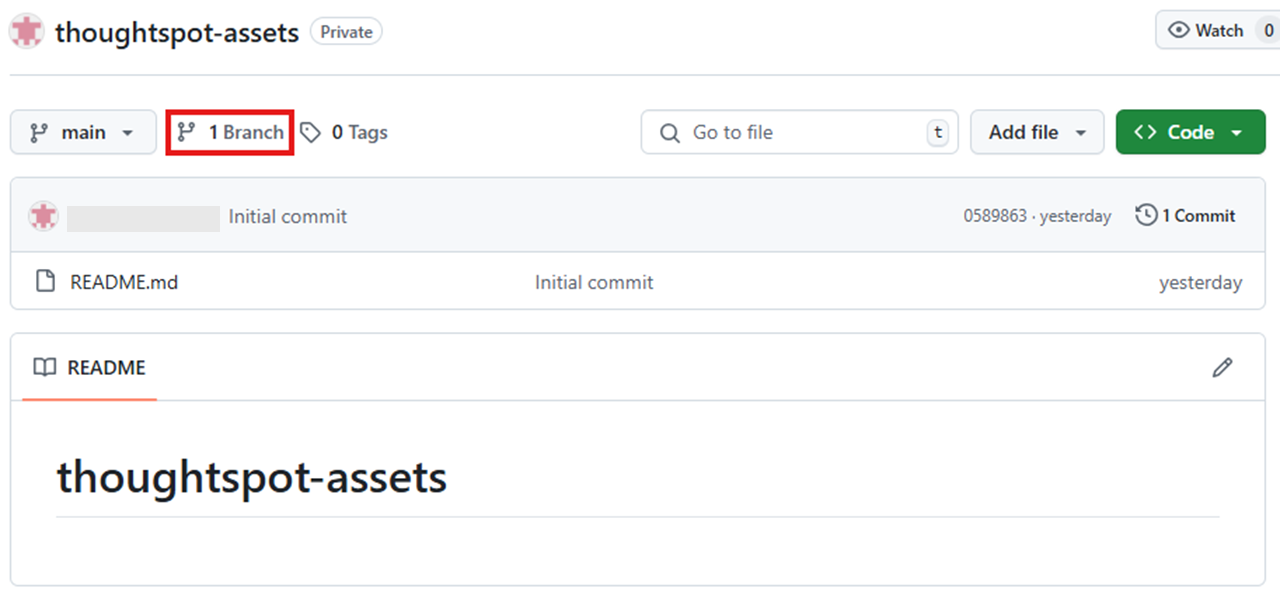Click the Go to file search field

799,132
